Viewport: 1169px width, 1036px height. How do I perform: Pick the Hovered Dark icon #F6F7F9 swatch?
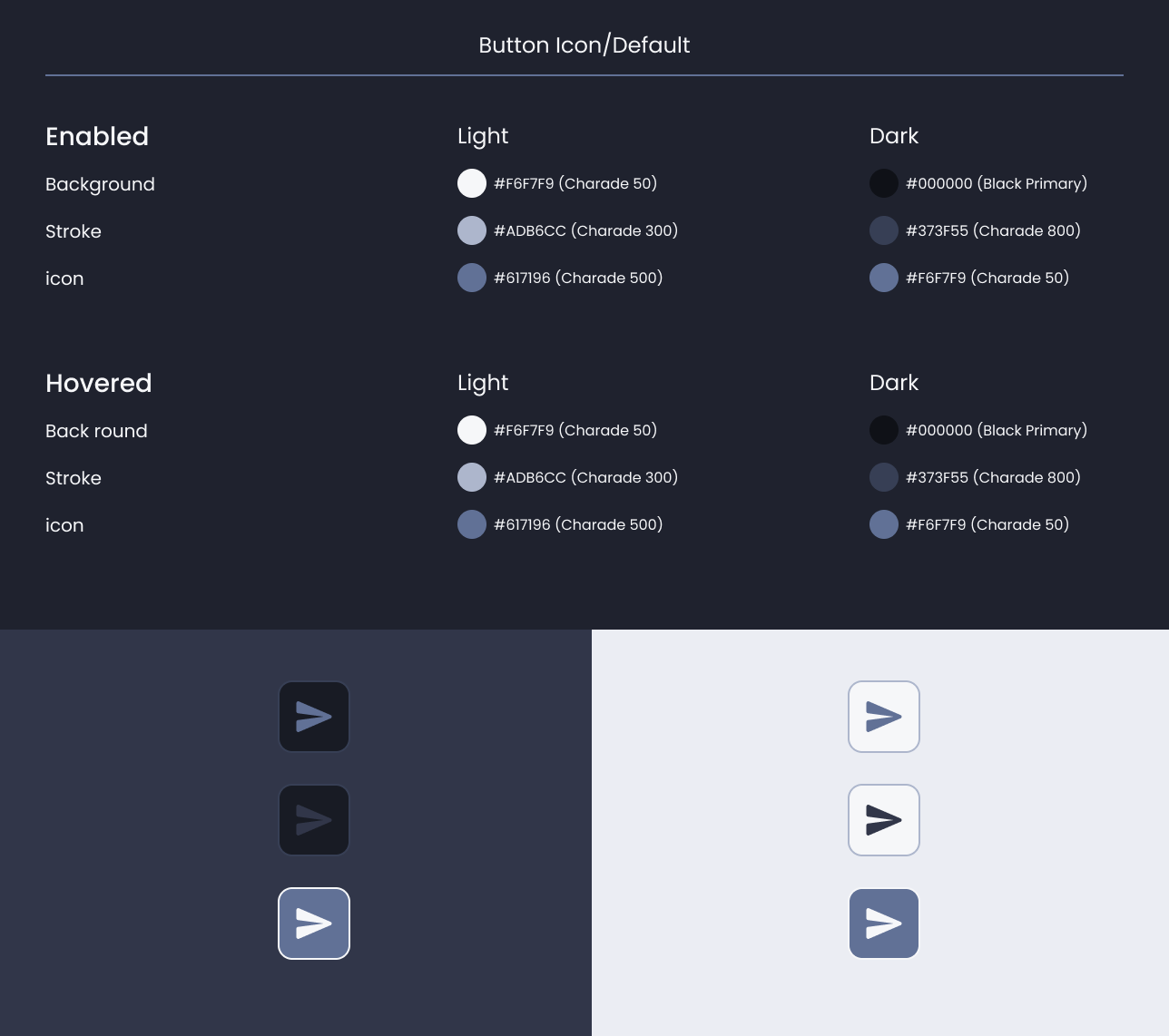(884, 524)
